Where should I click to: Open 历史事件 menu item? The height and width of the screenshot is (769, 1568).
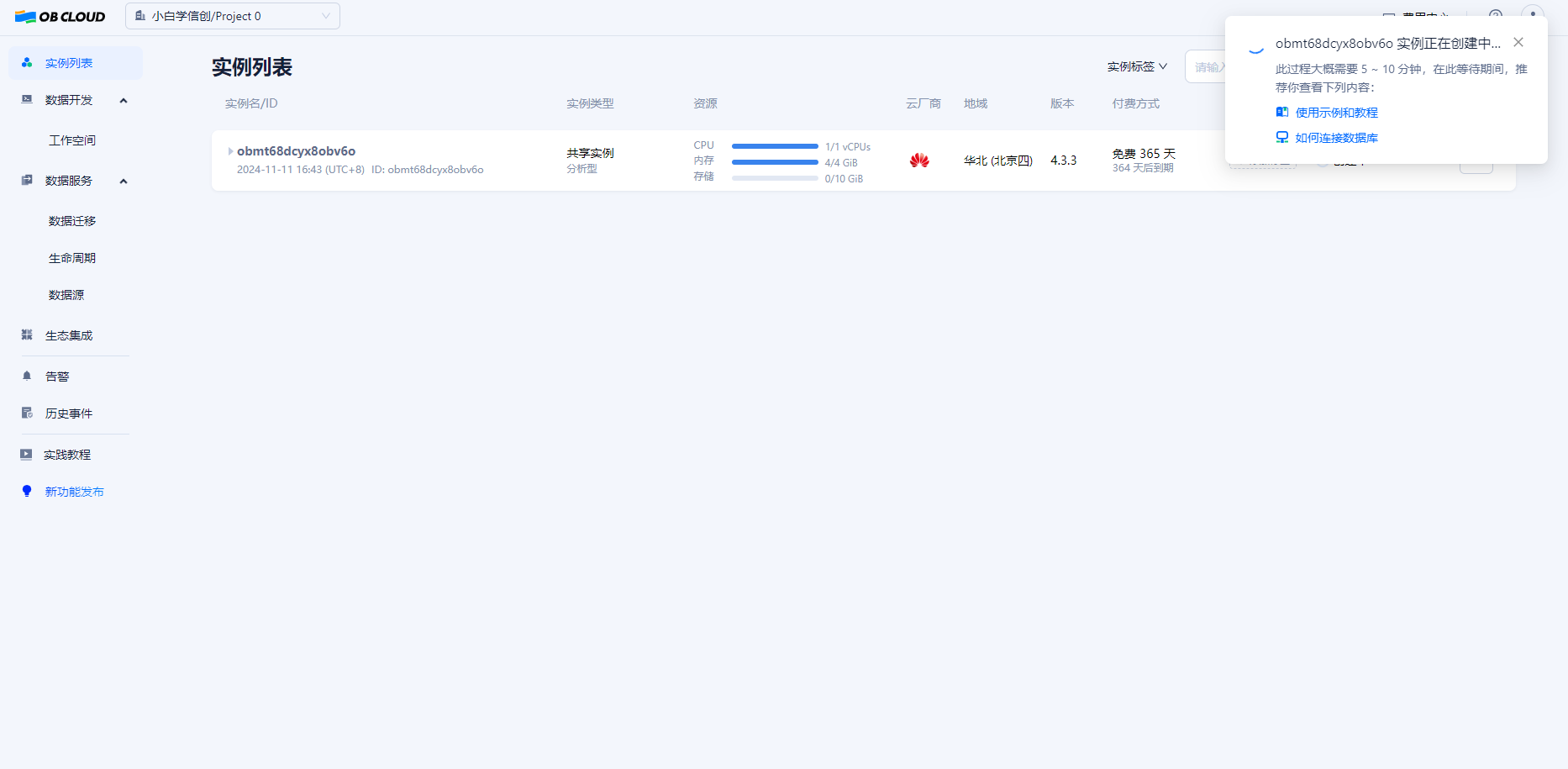tap(69, 413)
